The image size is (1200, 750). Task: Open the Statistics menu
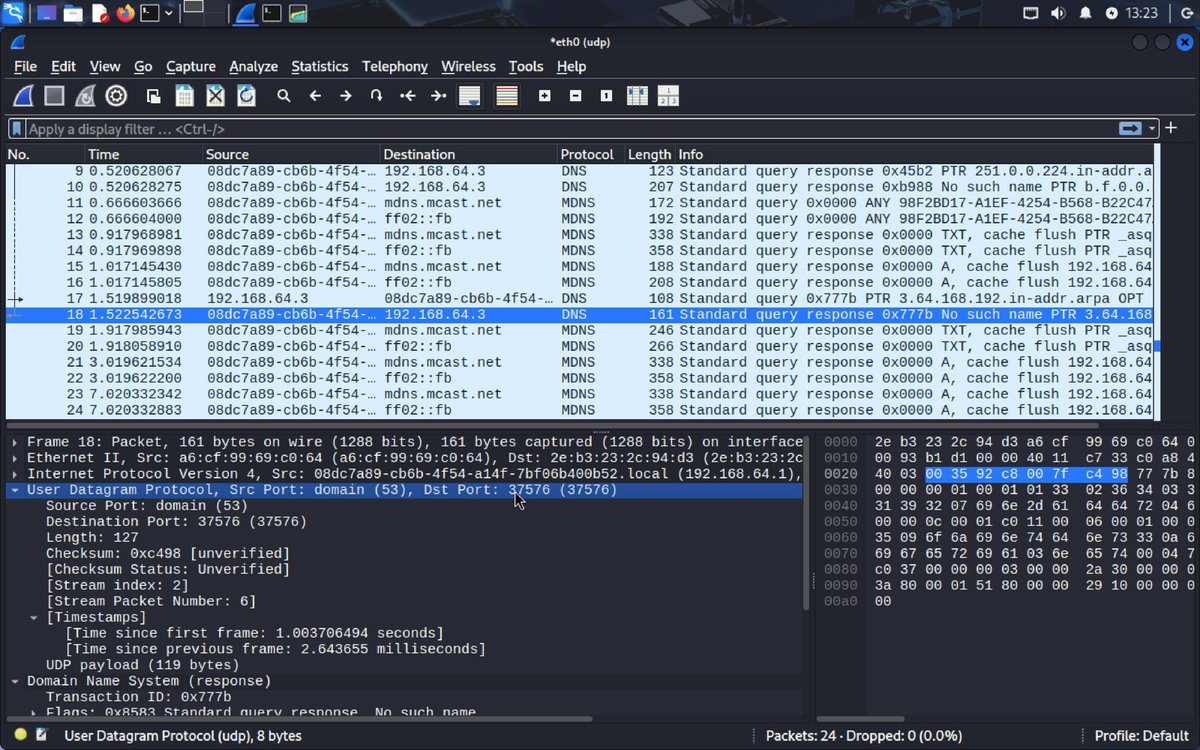click(x=319, y=66)
